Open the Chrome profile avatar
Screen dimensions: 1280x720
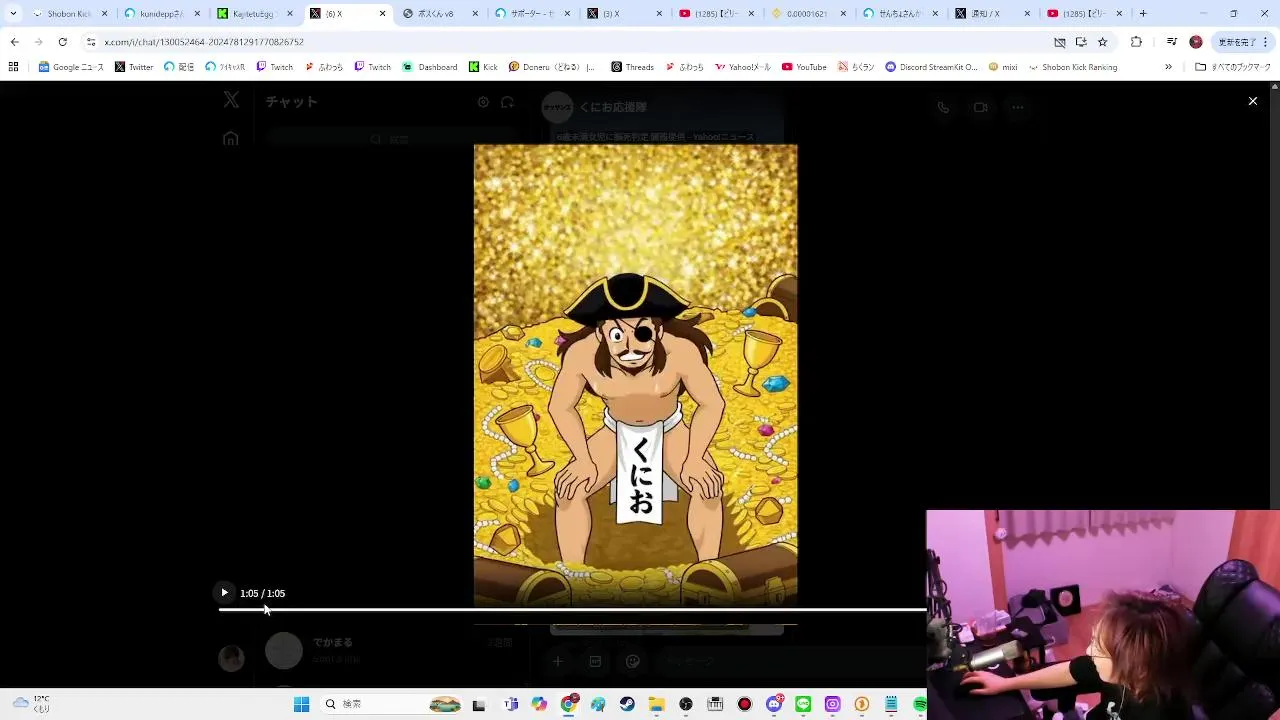[x=1195, y=42]
